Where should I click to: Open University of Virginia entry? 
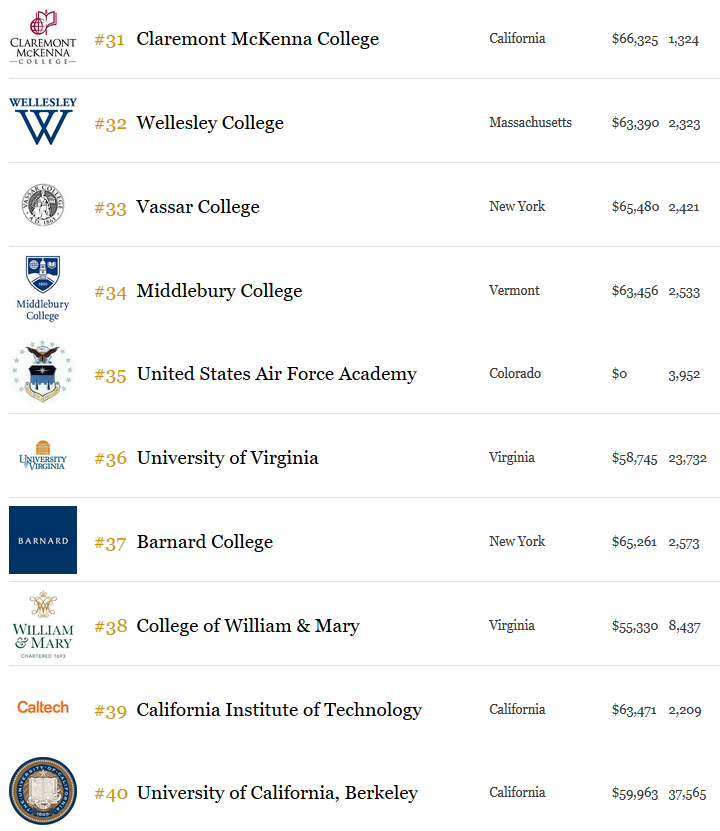[x=228, y=457]
